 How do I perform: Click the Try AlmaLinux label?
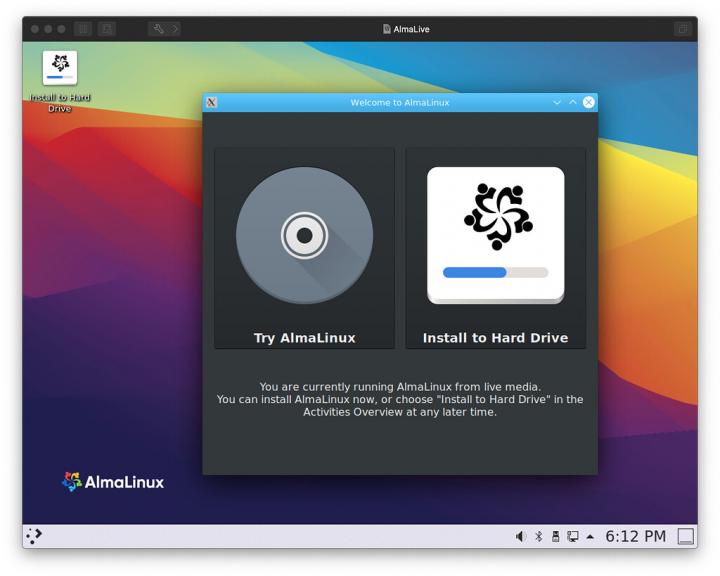[304, 338]
